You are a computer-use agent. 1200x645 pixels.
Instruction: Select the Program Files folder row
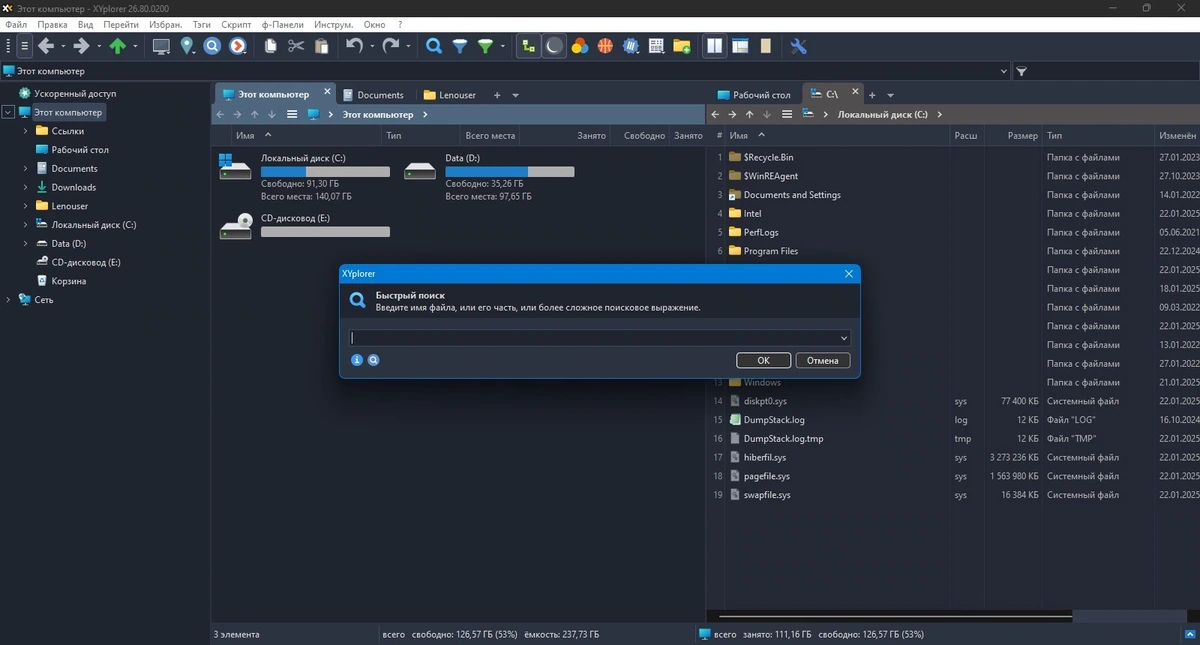click(770, 251)
